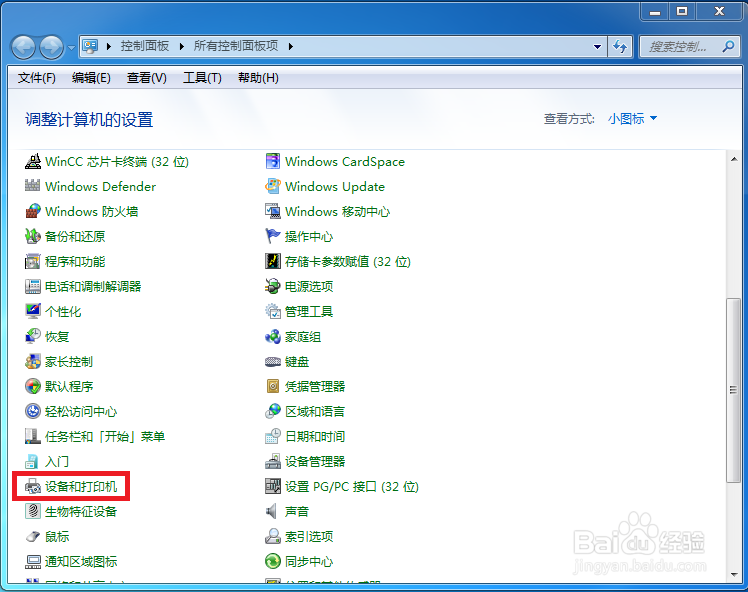Open the 查看(V) menu
This screenshot has width=748, height=592.
[146, 78]
